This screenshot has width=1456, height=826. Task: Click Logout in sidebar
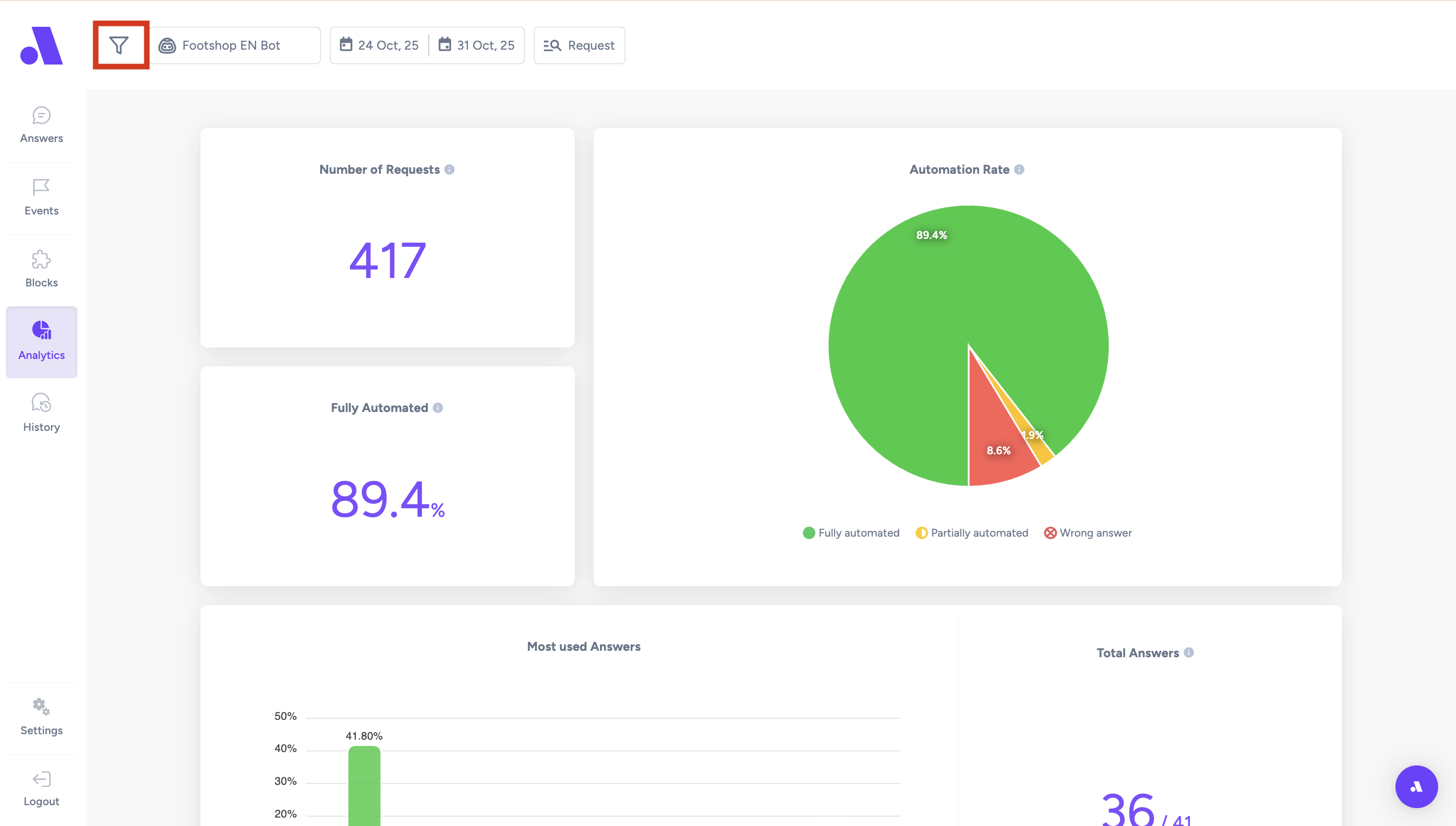point(41,789)
